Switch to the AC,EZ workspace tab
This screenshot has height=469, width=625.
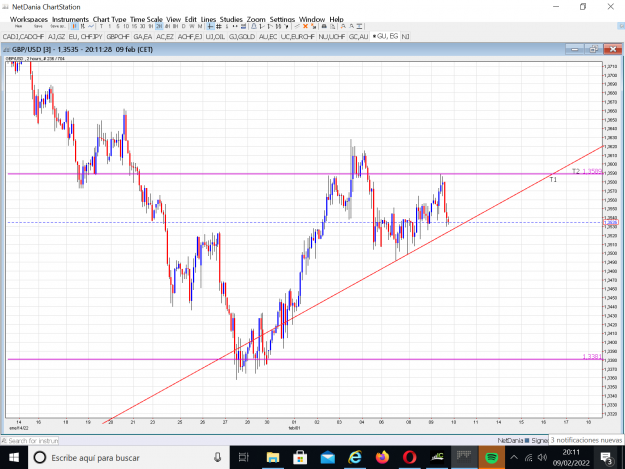point(165,37)
